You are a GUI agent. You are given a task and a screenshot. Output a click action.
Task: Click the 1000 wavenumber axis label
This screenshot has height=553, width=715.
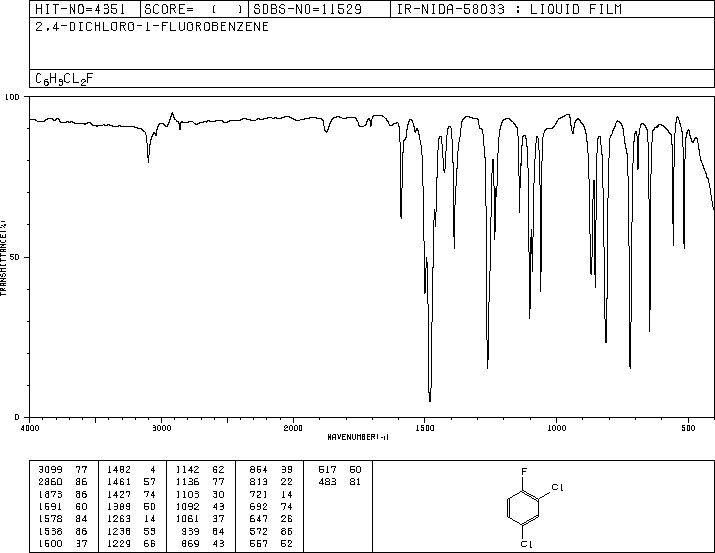point(556,428)
